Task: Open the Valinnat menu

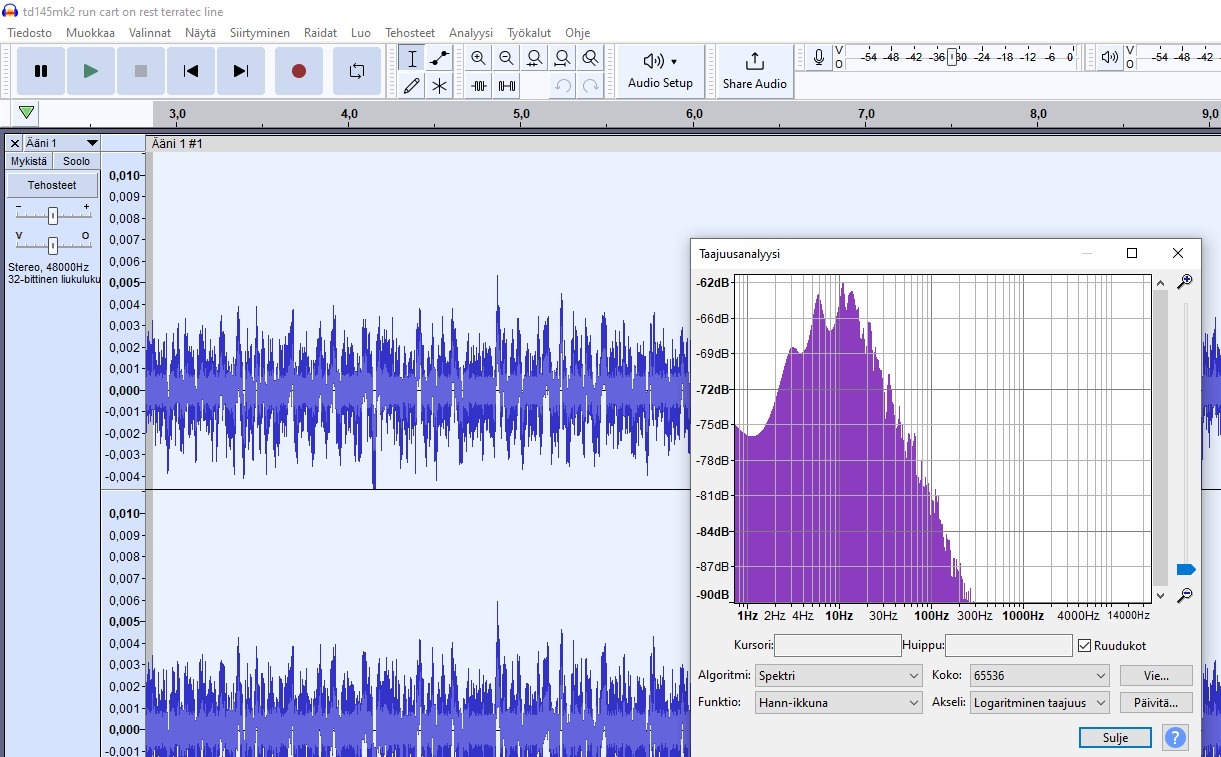Action: coord(150,33)
